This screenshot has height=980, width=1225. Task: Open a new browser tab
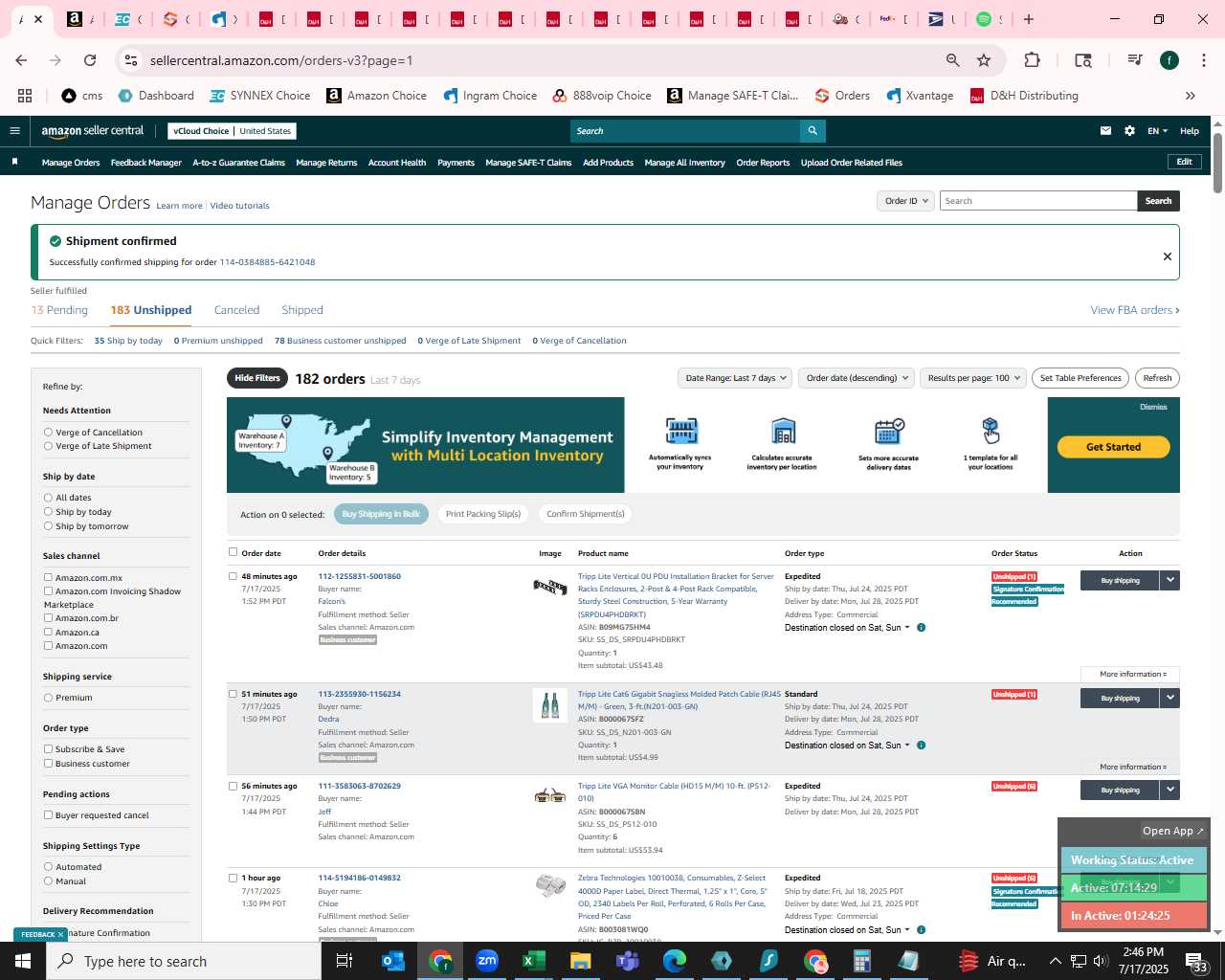[1029, 19]
